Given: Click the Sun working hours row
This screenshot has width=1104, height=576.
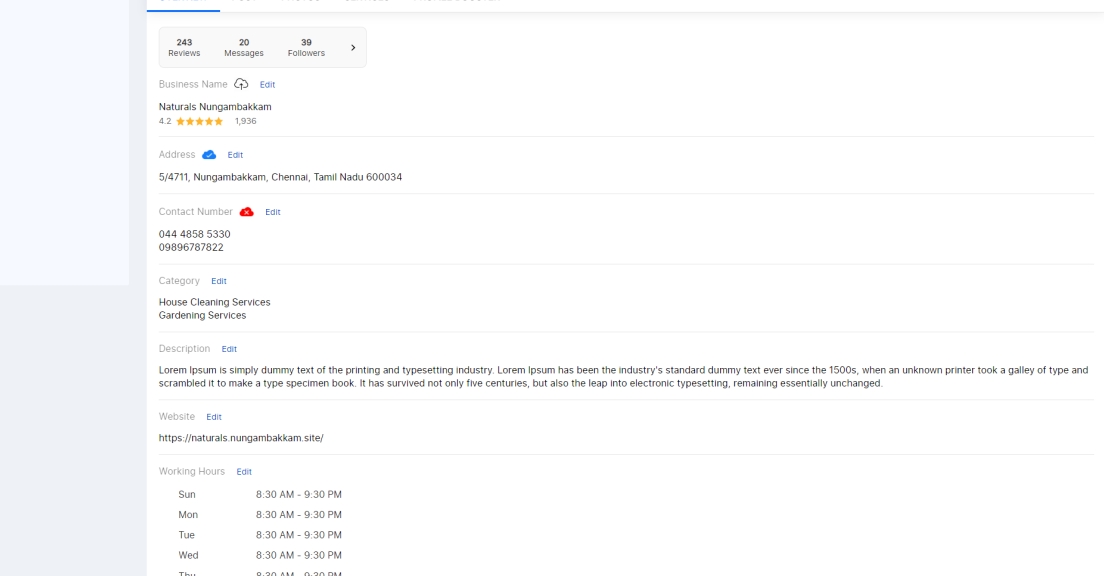Looking at the screenshot, I should tap(260, 495).
